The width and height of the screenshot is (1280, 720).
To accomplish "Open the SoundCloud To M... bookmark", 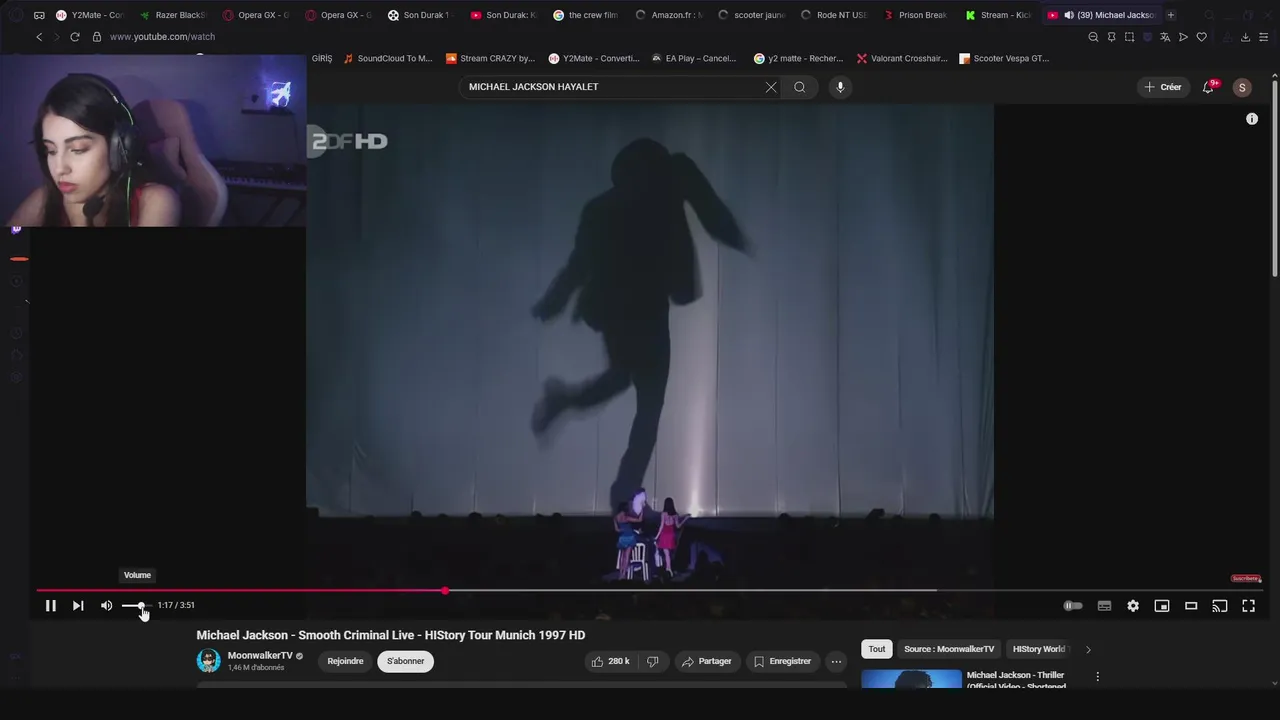I will (x=388, y=58).
